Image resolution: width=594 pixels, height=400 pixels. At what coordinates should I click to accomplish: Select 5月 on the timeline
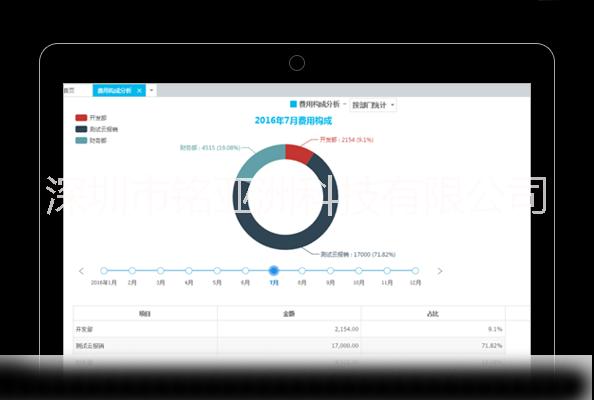[x=217, y=270]
